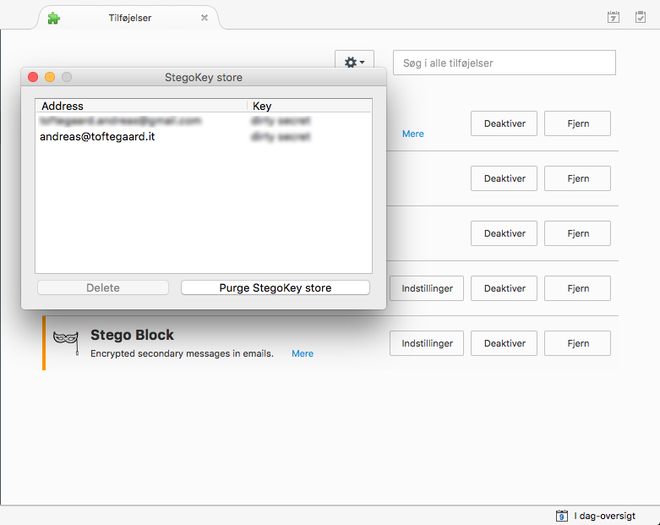Deactivate the Stego Block add-on
Image resolution: width=660 pixels, height=525 pixels.
click(504, 343)
